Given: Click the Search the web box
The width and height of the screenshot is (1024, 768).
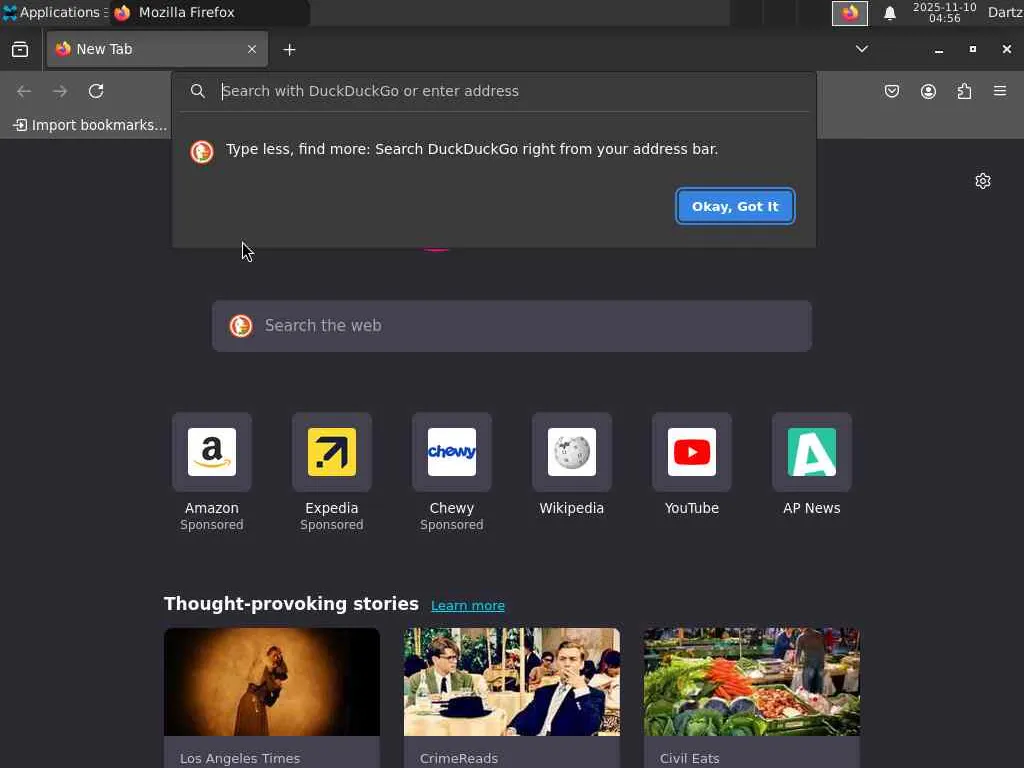Looking at the screenshot, I should click(x=511, y=326).
